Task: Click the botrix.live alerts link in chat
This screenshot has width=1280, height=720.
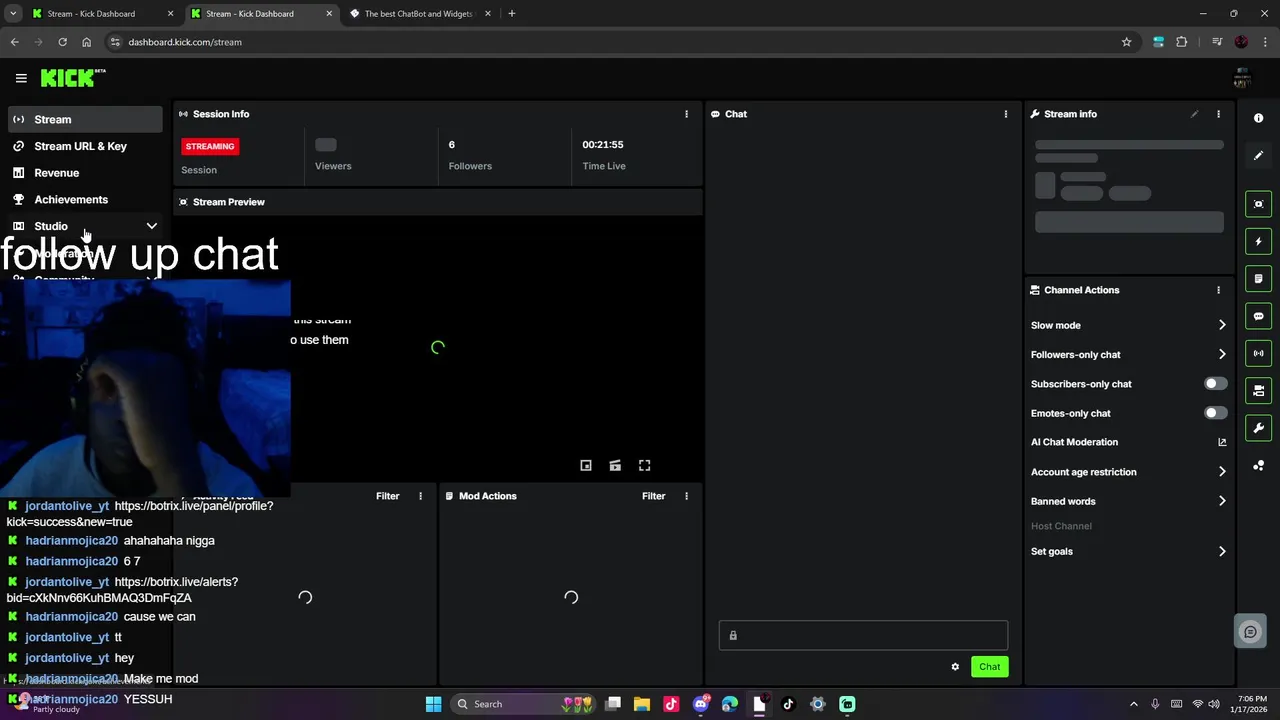Action: point(122,590)
